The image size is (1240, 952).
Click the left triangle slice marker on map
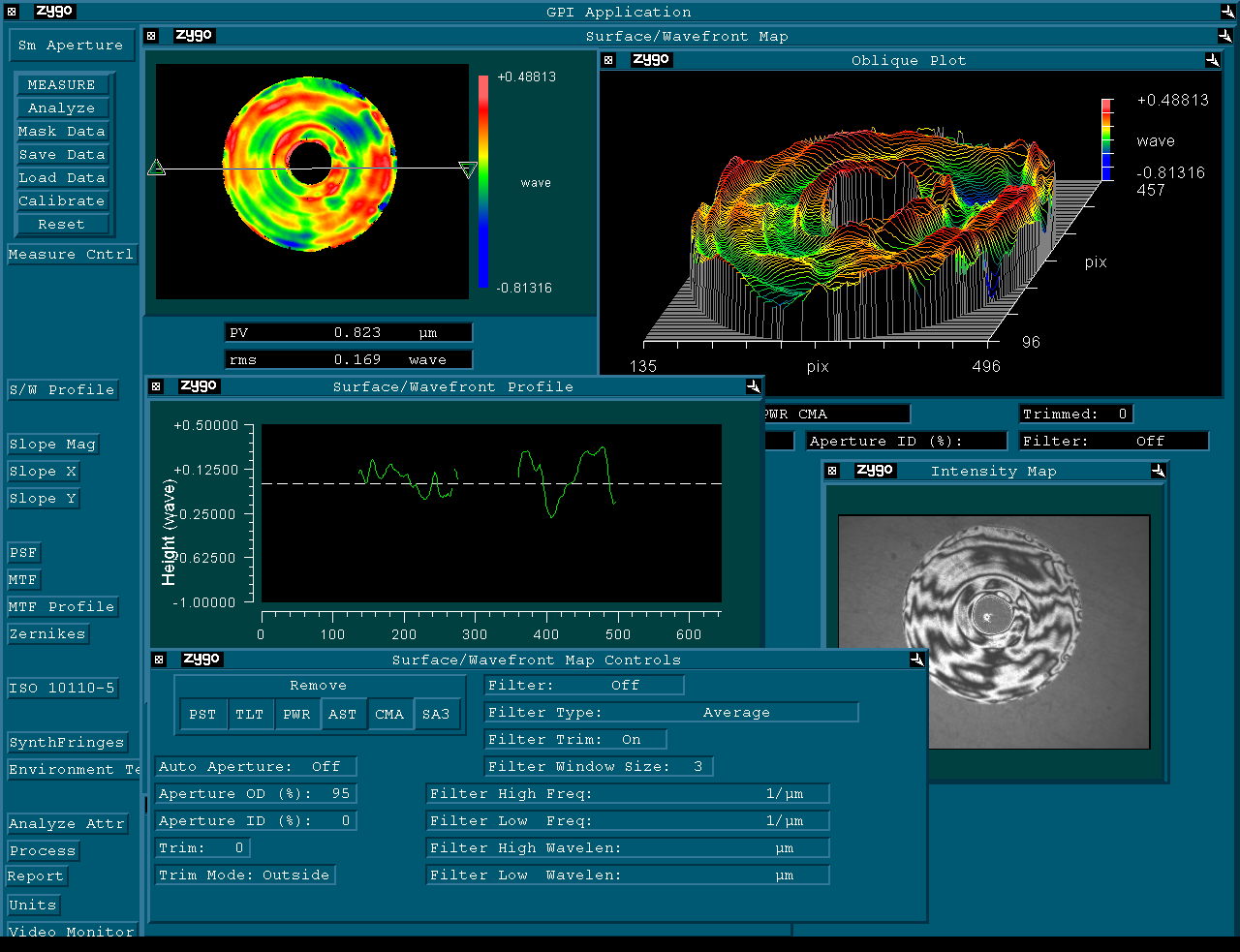coord(156,168)
